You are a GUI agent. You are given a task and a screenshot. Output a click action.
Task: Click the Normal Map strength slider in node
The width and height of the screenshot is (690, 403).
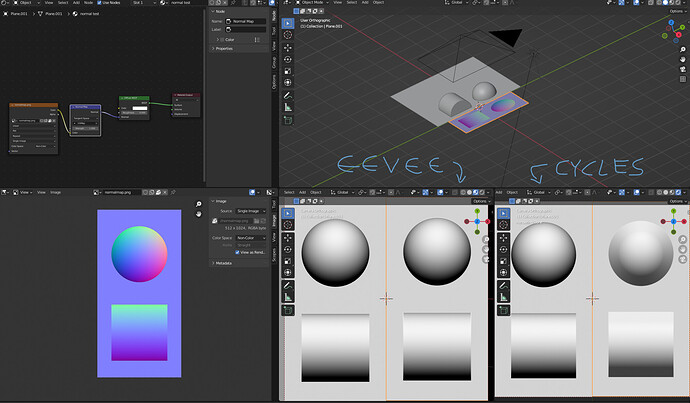(85, 128)
